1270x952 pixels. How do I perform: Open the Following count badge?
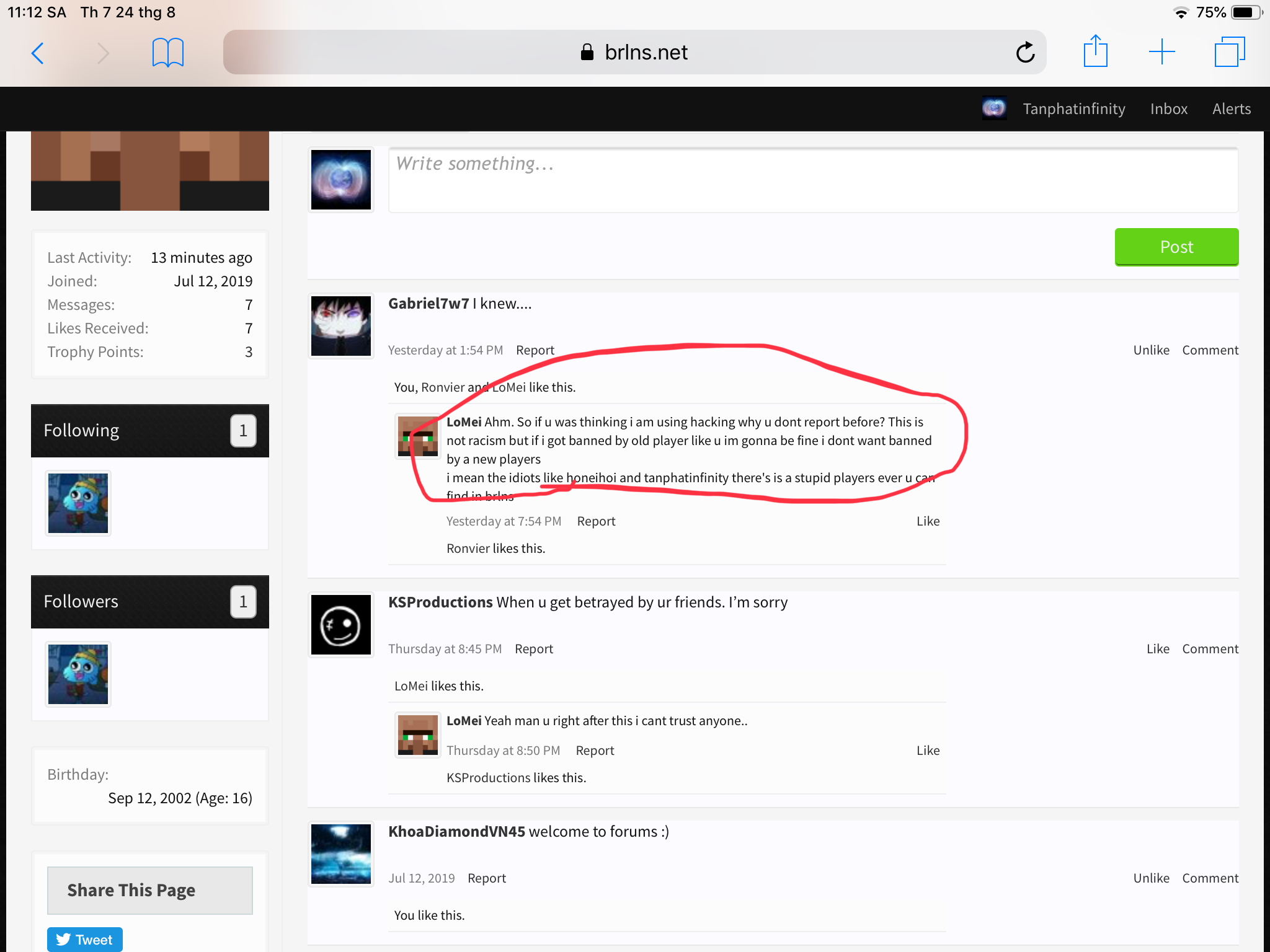click(243, 431)
